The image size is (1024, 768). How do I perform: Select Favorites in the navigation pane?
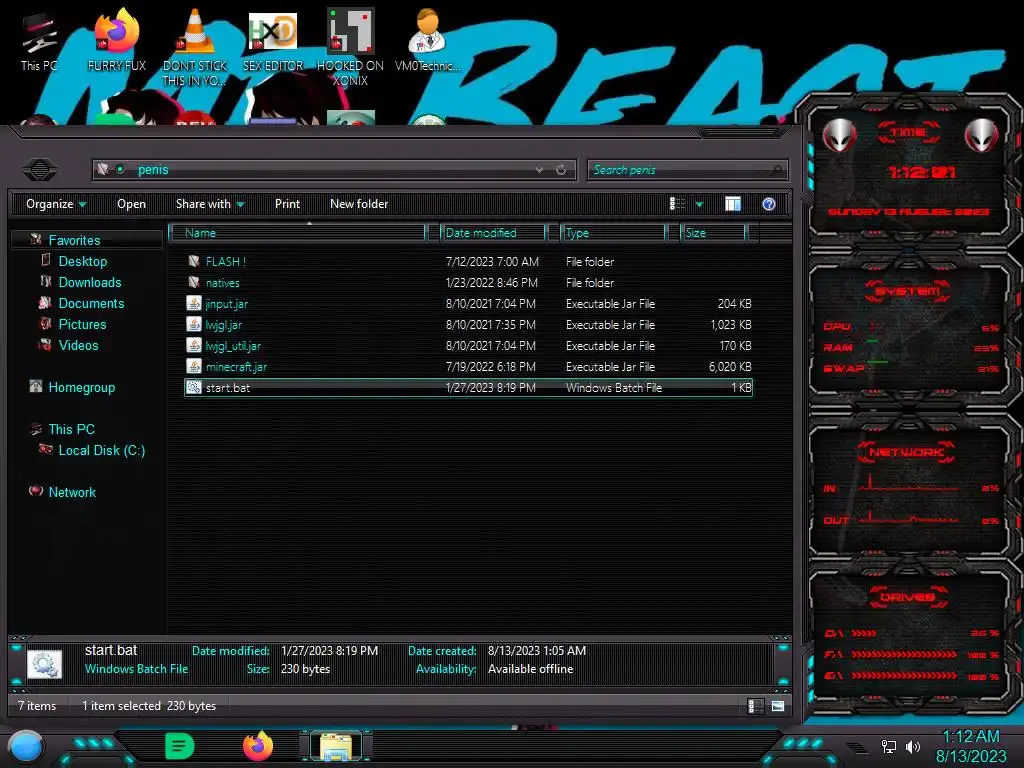[74, 240]
